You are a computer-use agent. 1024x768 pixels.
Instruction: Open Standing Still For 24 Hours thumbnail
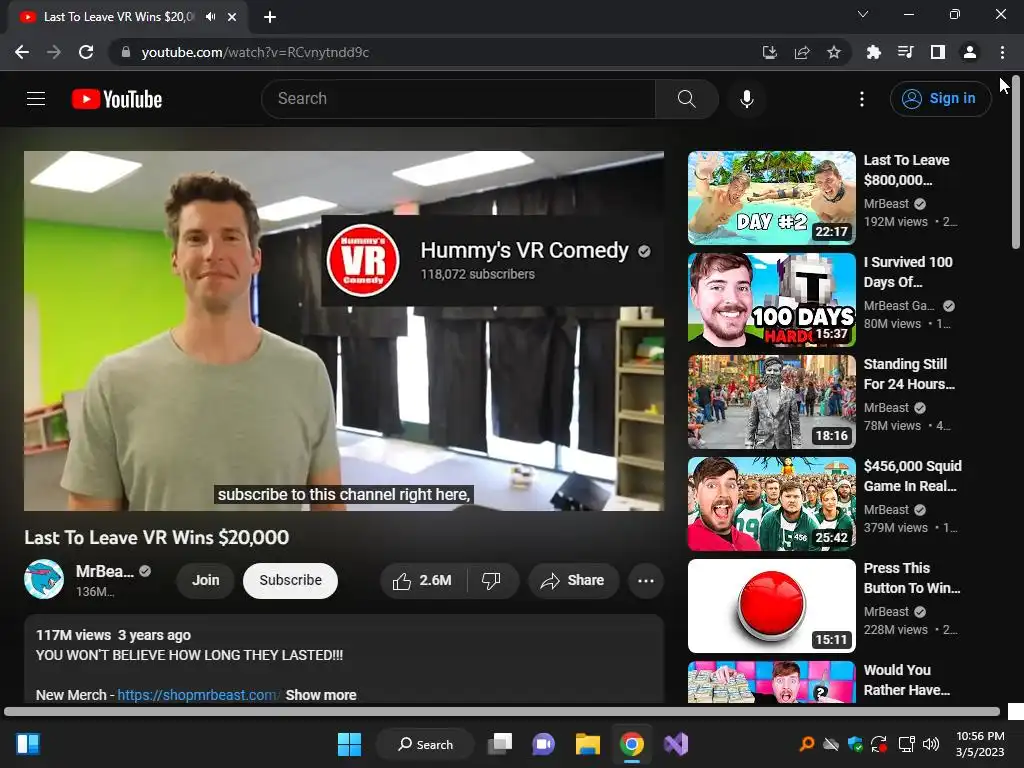pos(772,402)
